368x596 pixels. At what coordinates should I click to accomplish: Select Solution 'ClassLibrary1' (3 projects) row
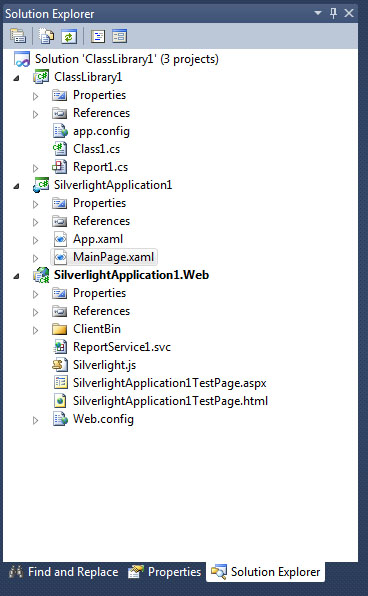pyautogui.click(x=127, y=59)
